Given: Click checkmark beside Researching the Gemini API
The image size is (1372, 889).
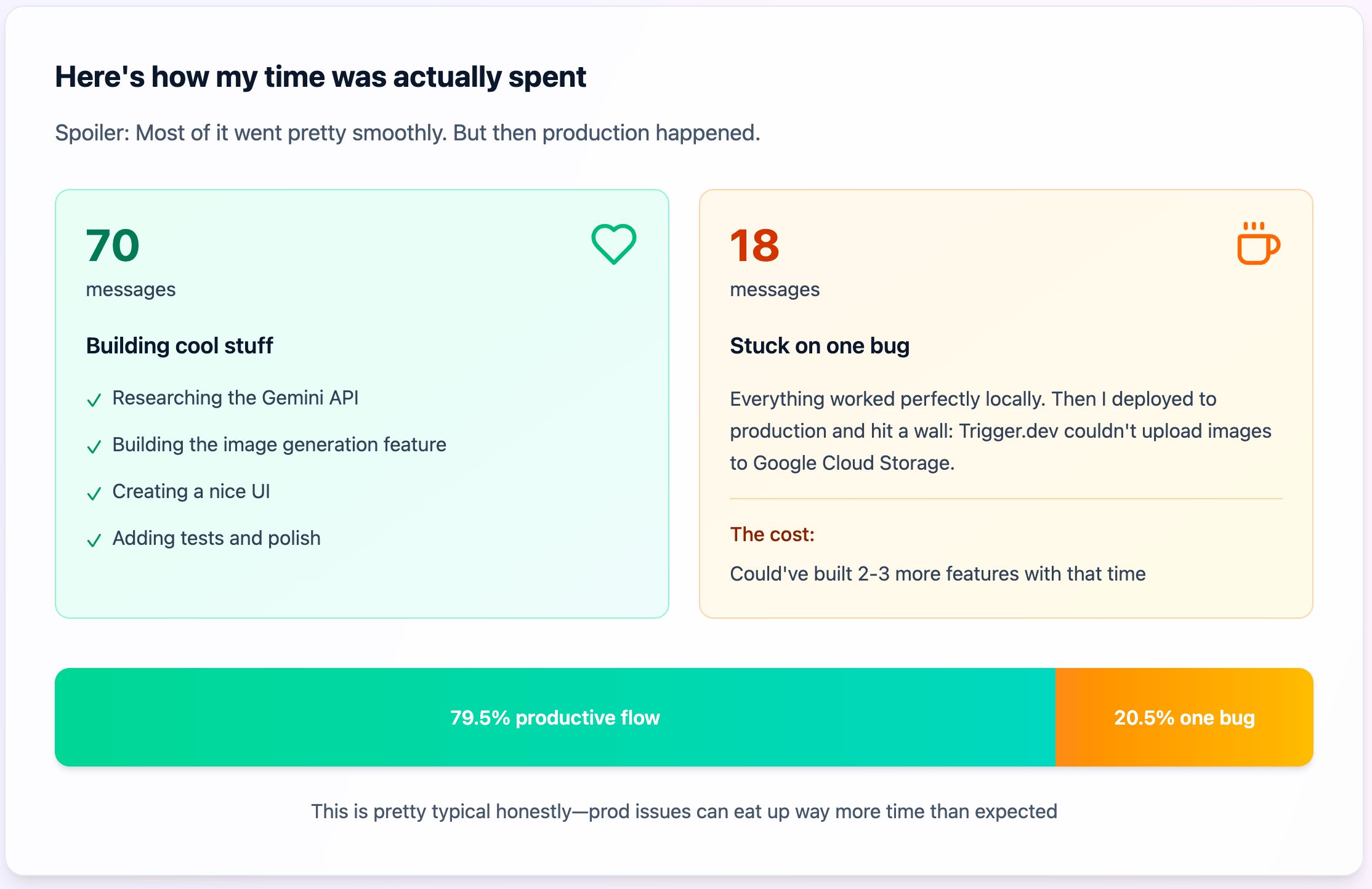Looking at the screenshot, I should pyautogui.click(x=94, y=400).
